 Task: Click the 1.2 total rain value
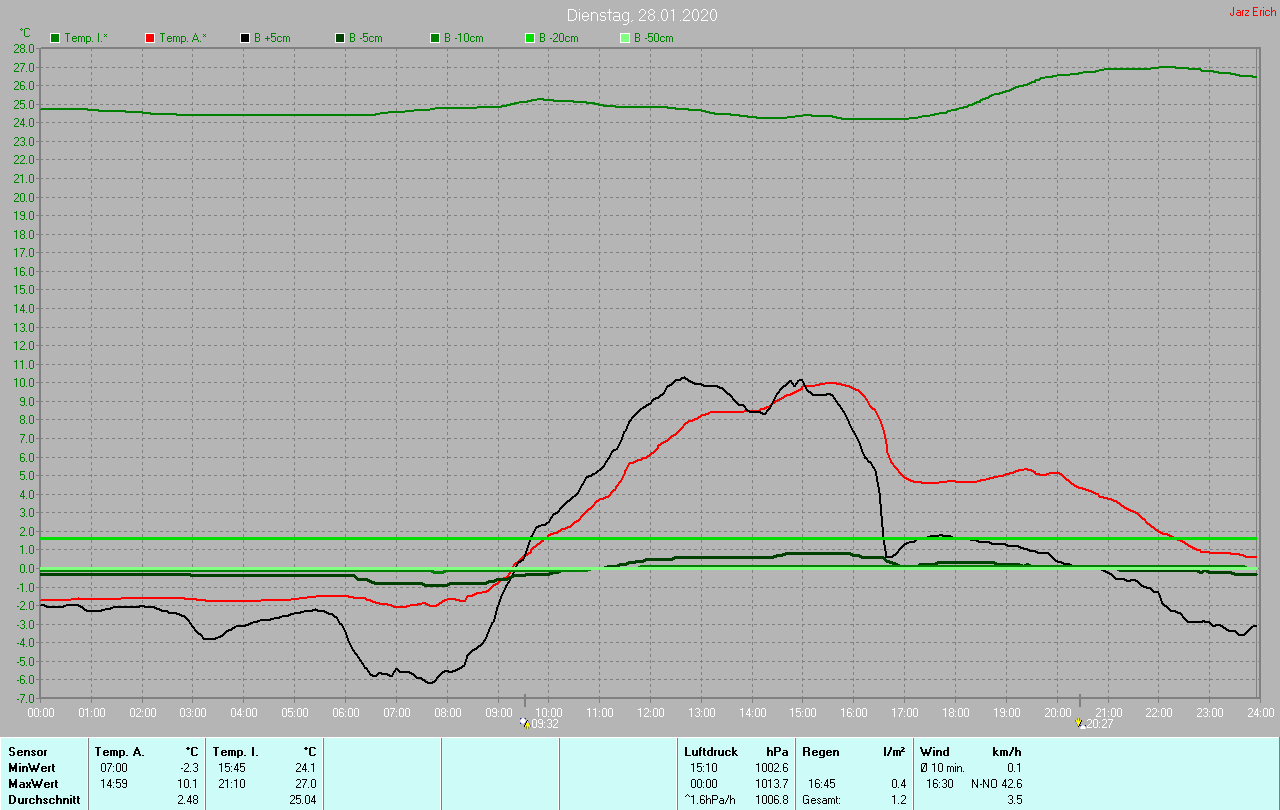pos(898,799)
